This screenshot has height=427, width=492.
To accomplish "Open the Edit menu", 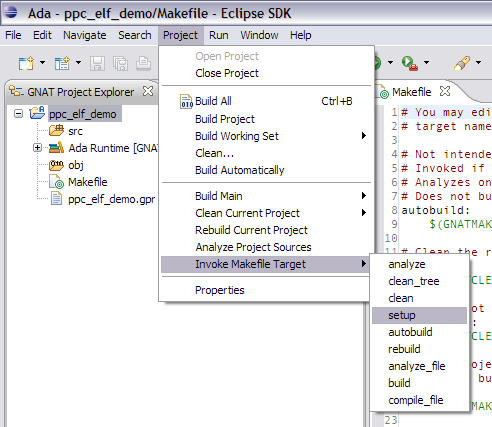I will 42,35.
